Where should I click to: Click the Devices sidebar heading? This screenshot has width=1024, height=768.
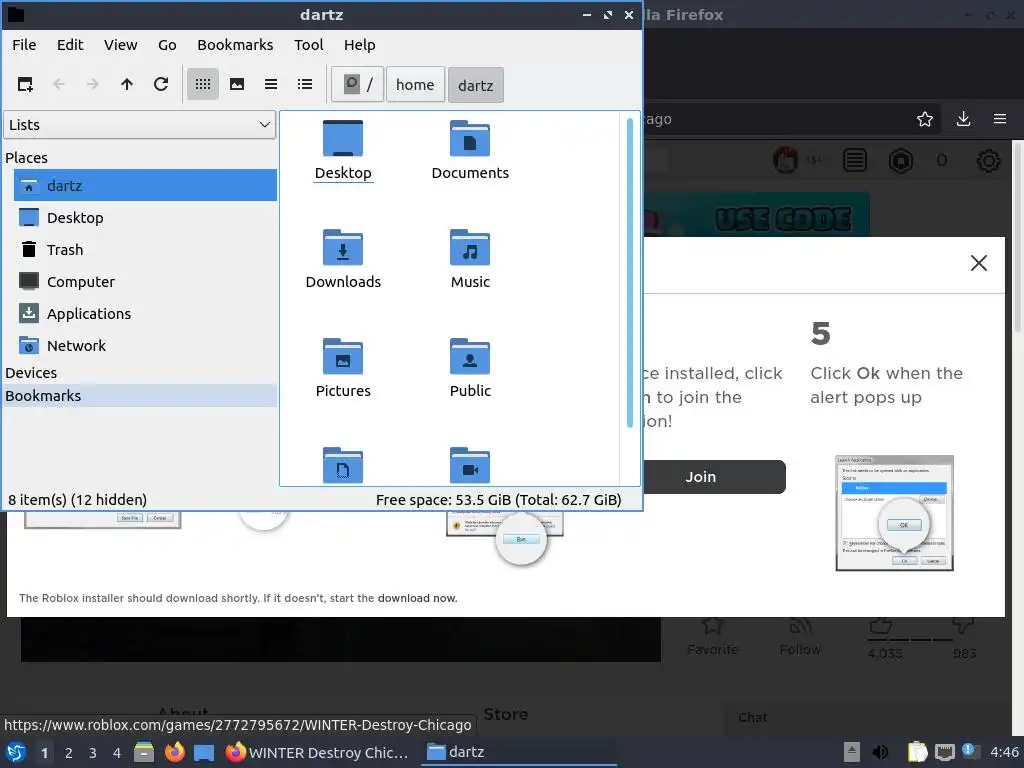point(31,373)
